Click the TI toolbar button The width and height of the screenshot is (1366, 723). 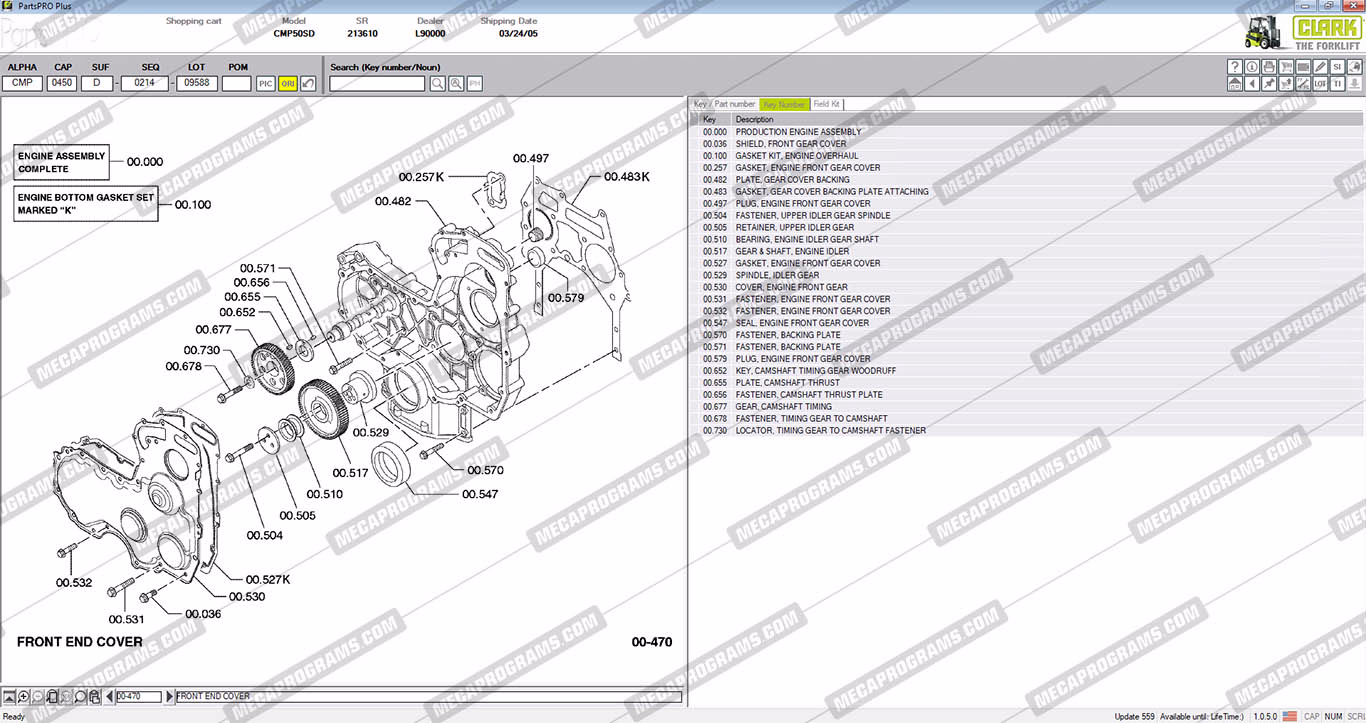click(1337, 84)
